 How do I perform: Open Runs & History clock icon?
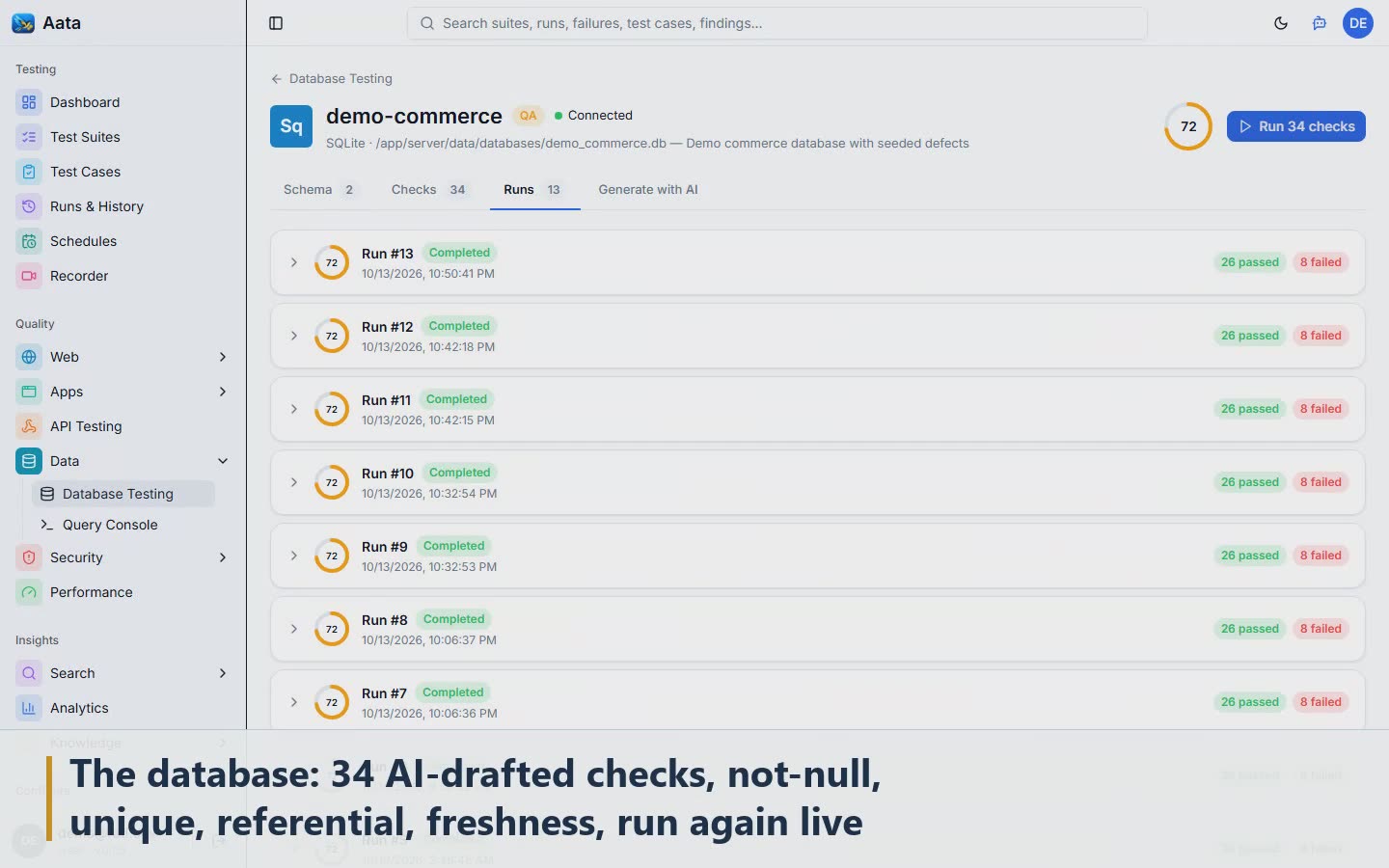(29, 206)
